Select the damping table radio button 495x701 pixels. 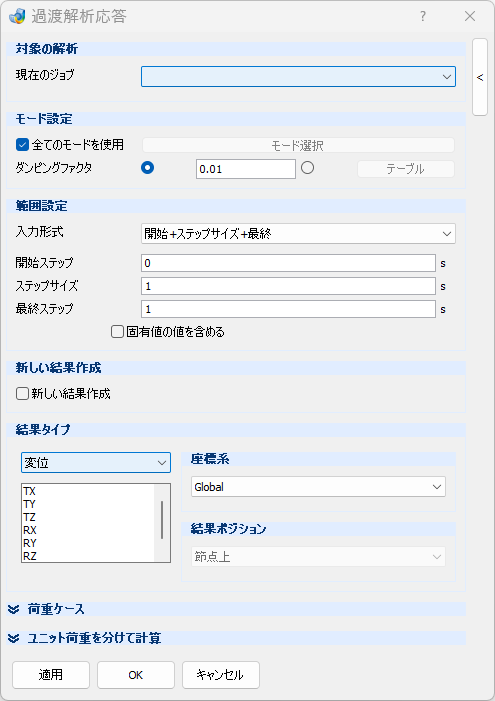(x=307, y=168)
